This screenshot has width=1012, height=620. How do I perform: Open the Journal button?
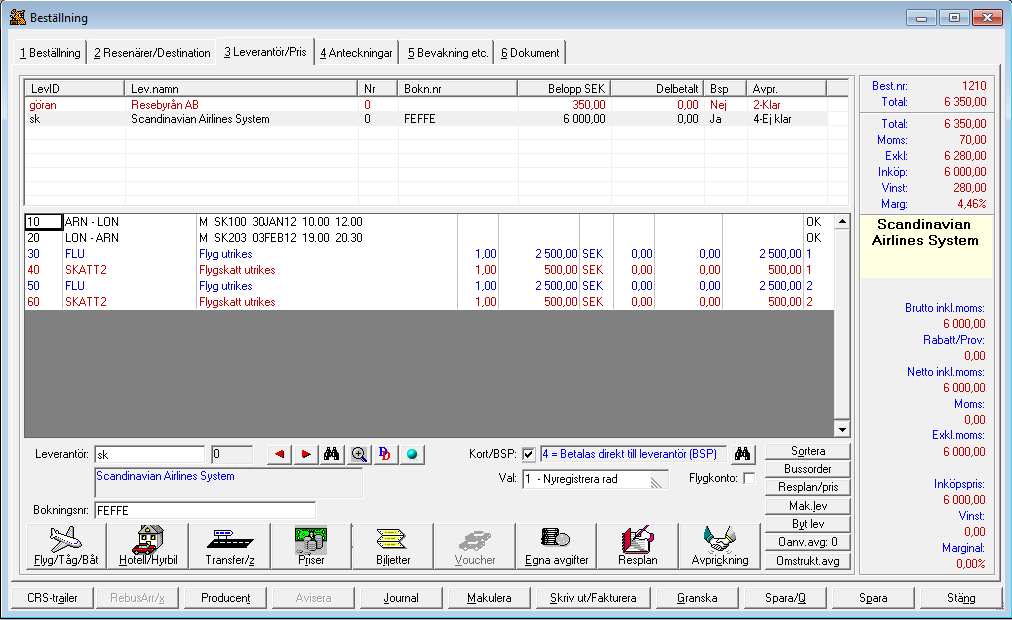401,598
